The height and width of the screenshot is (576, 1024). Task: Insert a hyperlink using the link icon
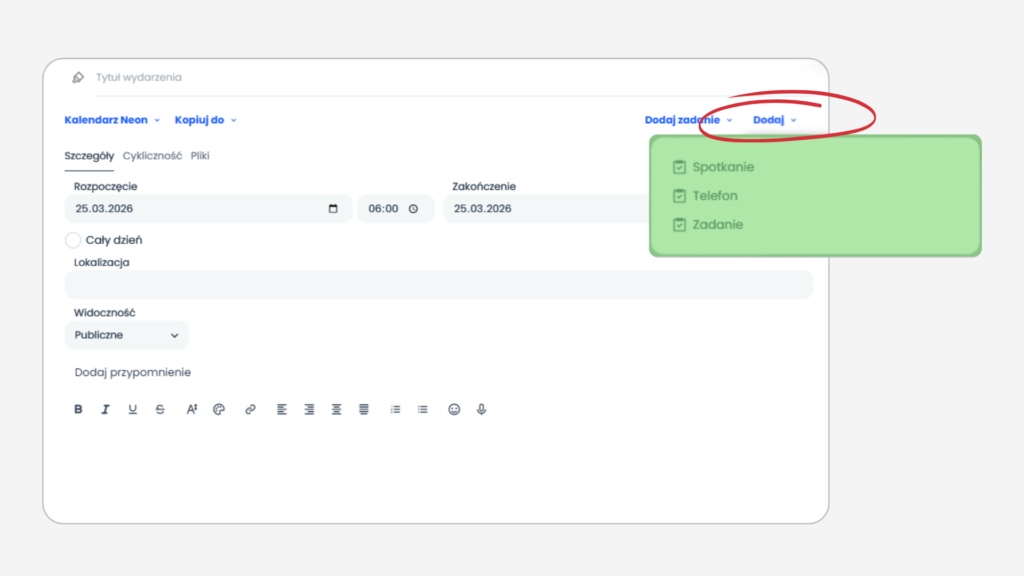tap(250, 409)
